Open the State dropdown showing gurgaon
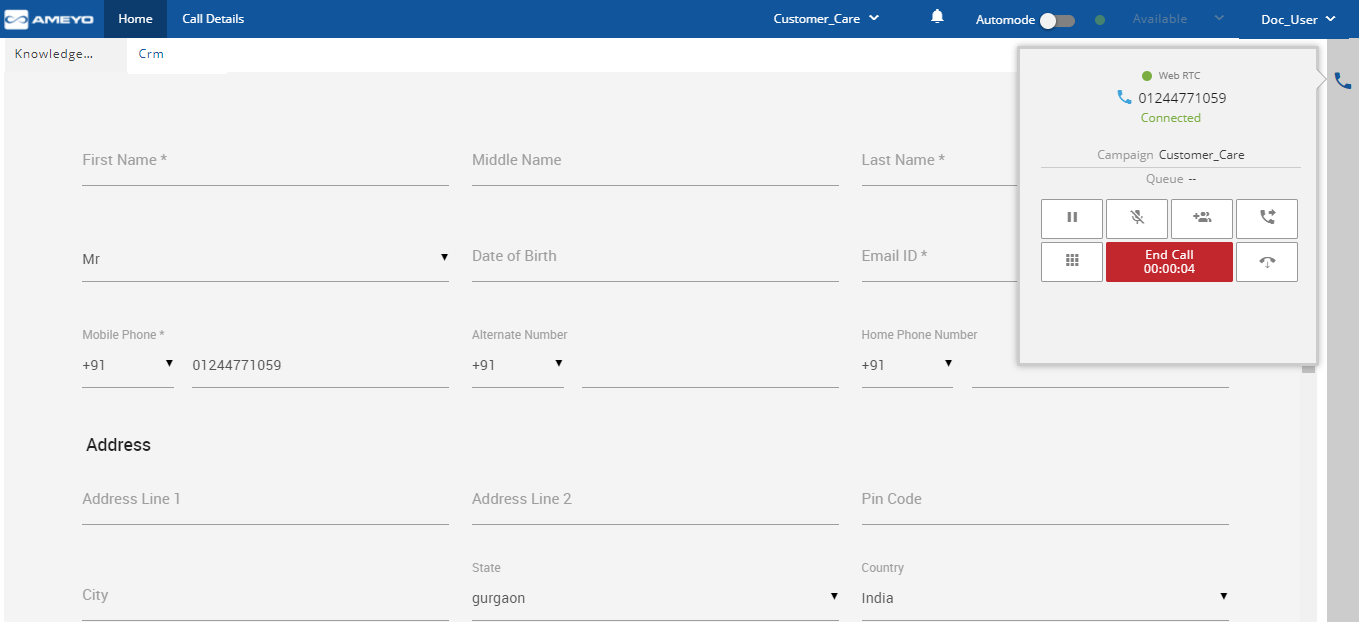The width and height of the screenshot is (1359, 622). pos(654,598)
